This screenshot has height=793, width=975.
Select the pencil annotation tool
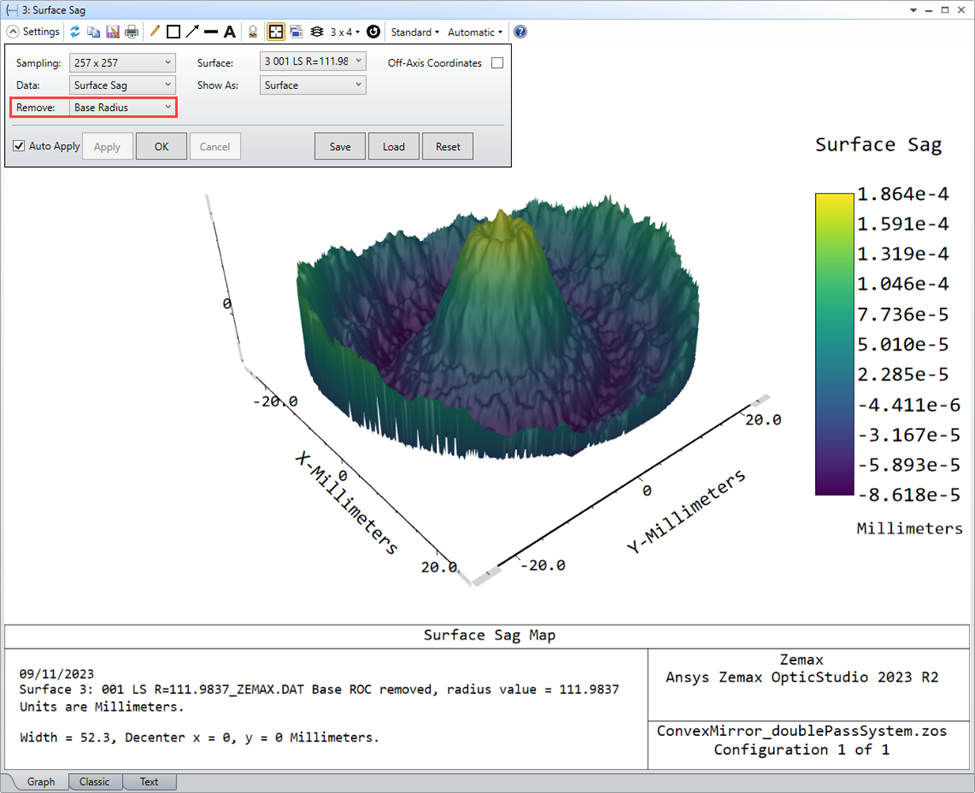[x=155, y=32]
